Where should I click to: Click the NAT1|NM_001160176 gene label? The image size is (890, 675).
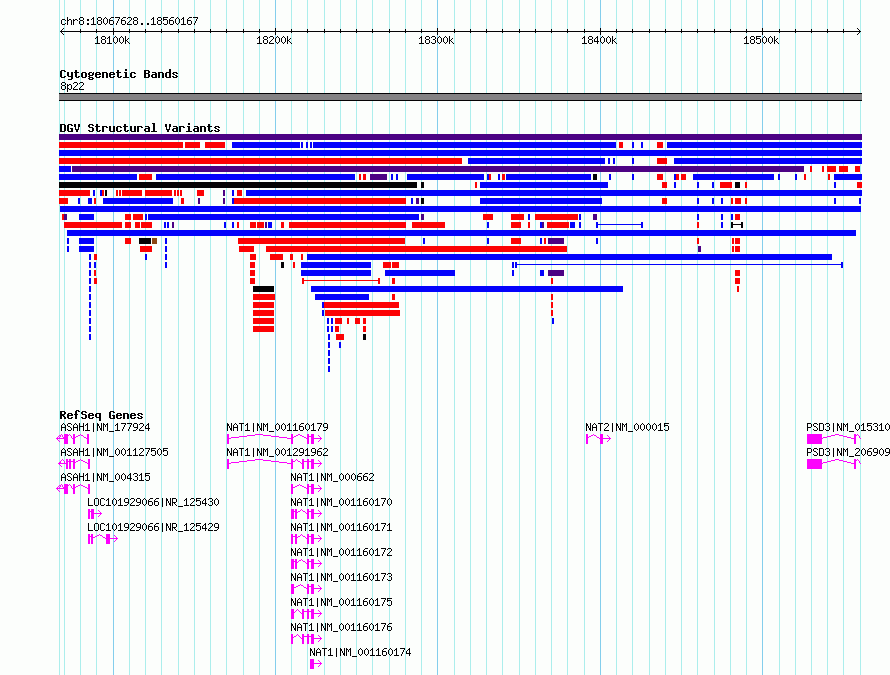[x=341, y=627]
